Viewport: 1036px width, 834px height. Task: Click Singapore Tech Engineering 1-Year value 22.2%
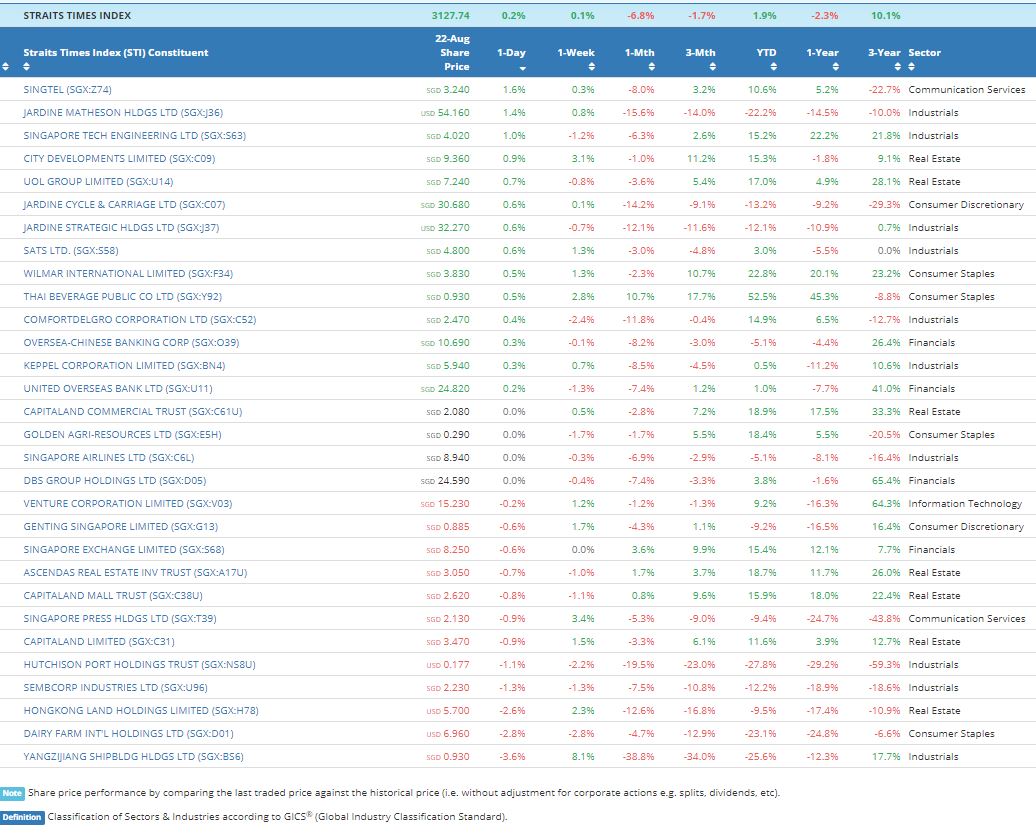pyautogui.click(x=824, y=135)
